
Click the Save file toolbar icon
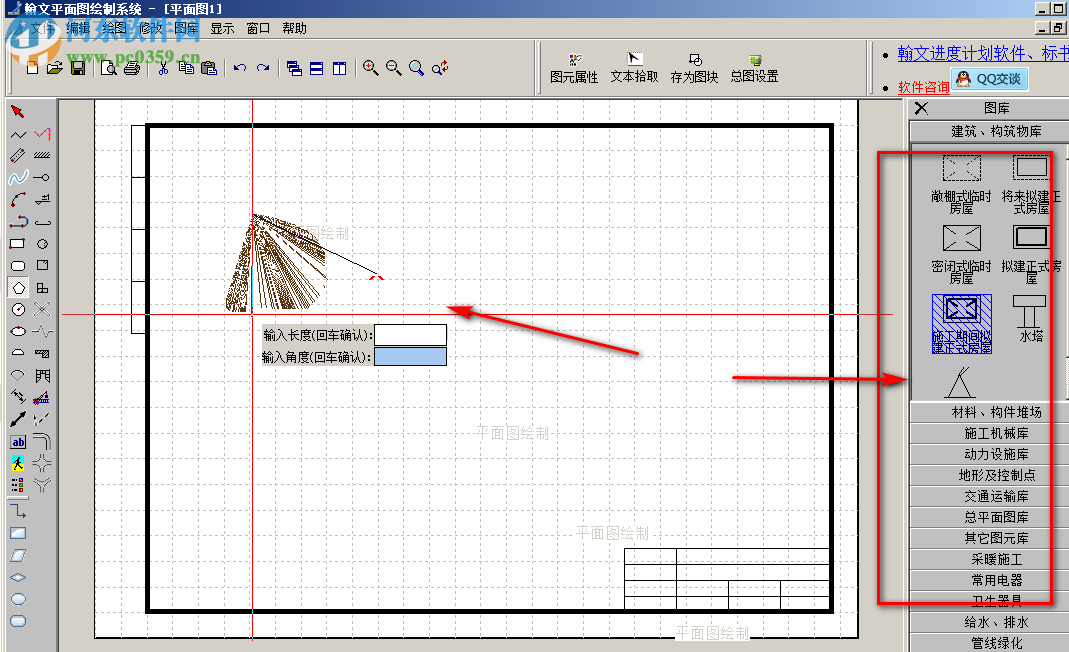(77, 68)
